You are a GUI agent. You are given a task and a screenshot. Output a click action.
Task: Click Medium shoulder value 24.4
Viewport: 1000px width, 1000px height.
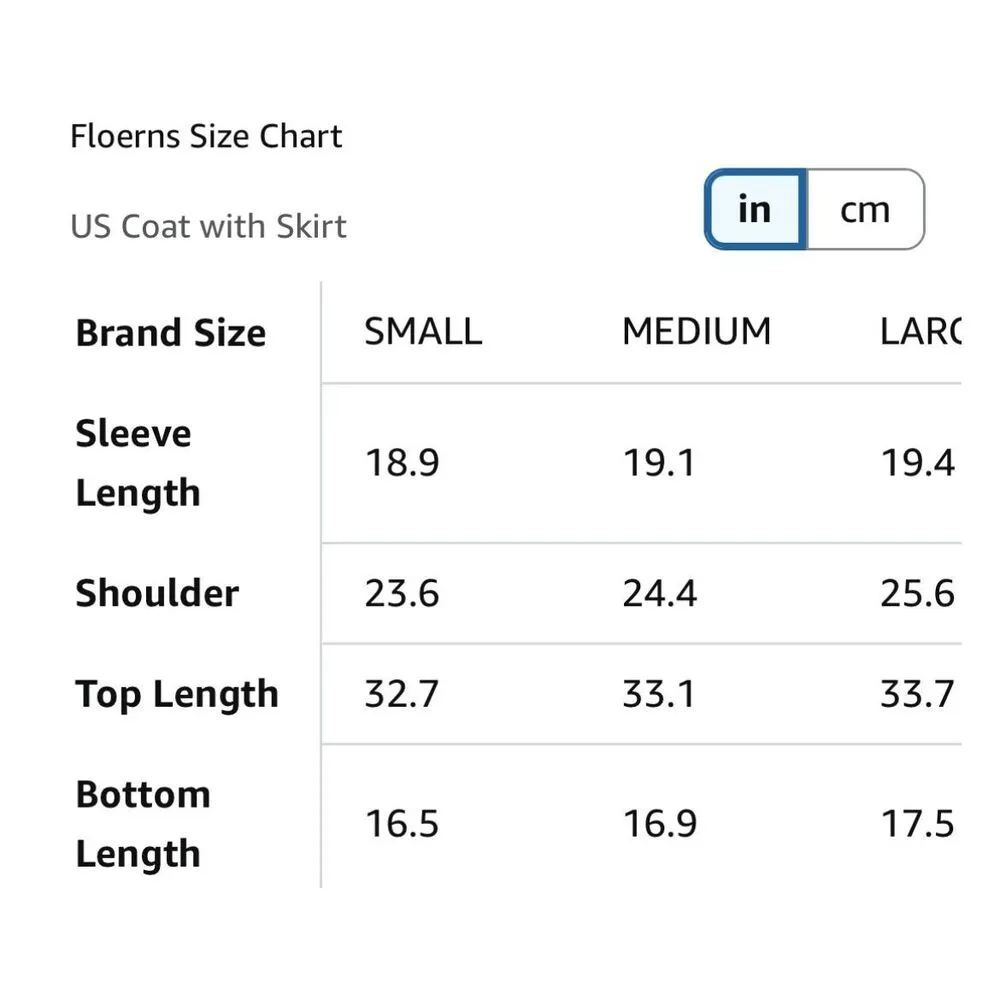(659, 593)
